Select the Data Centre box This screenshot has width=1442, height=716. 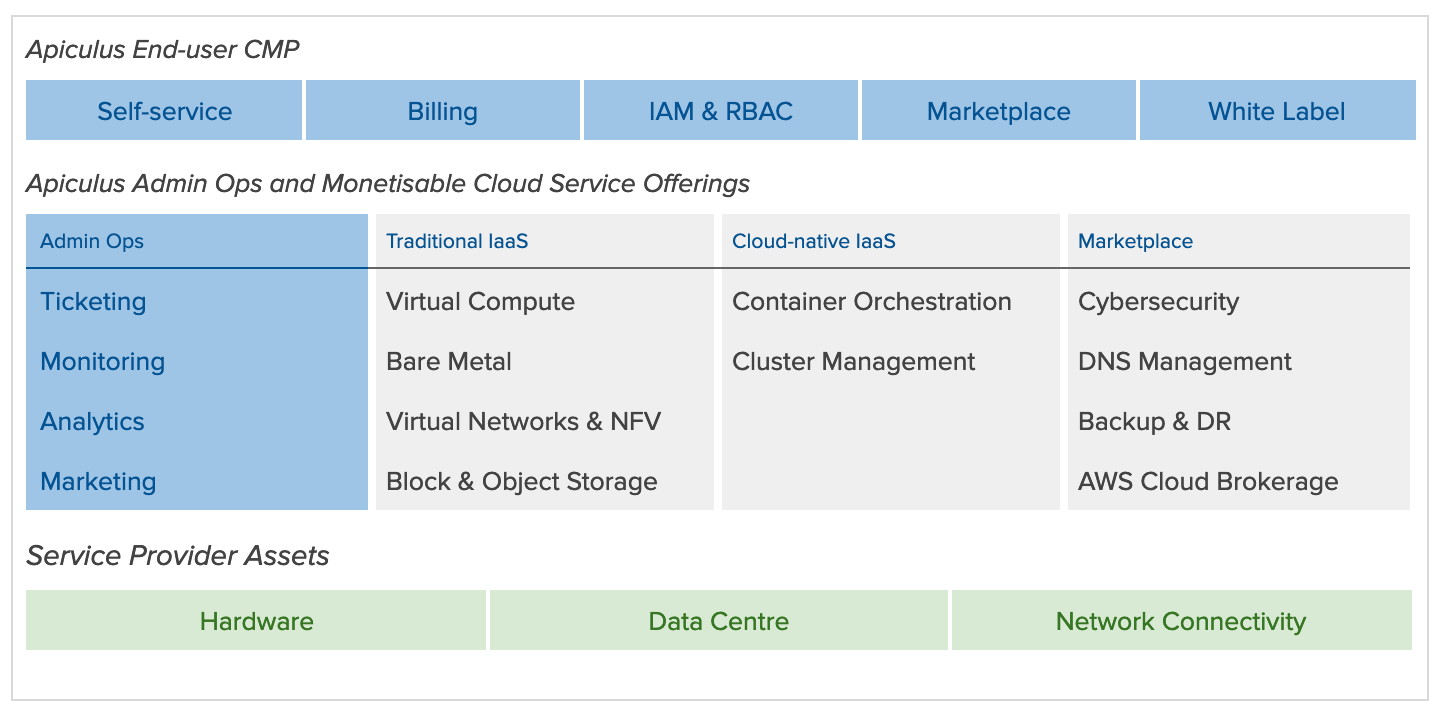(719, 621)
